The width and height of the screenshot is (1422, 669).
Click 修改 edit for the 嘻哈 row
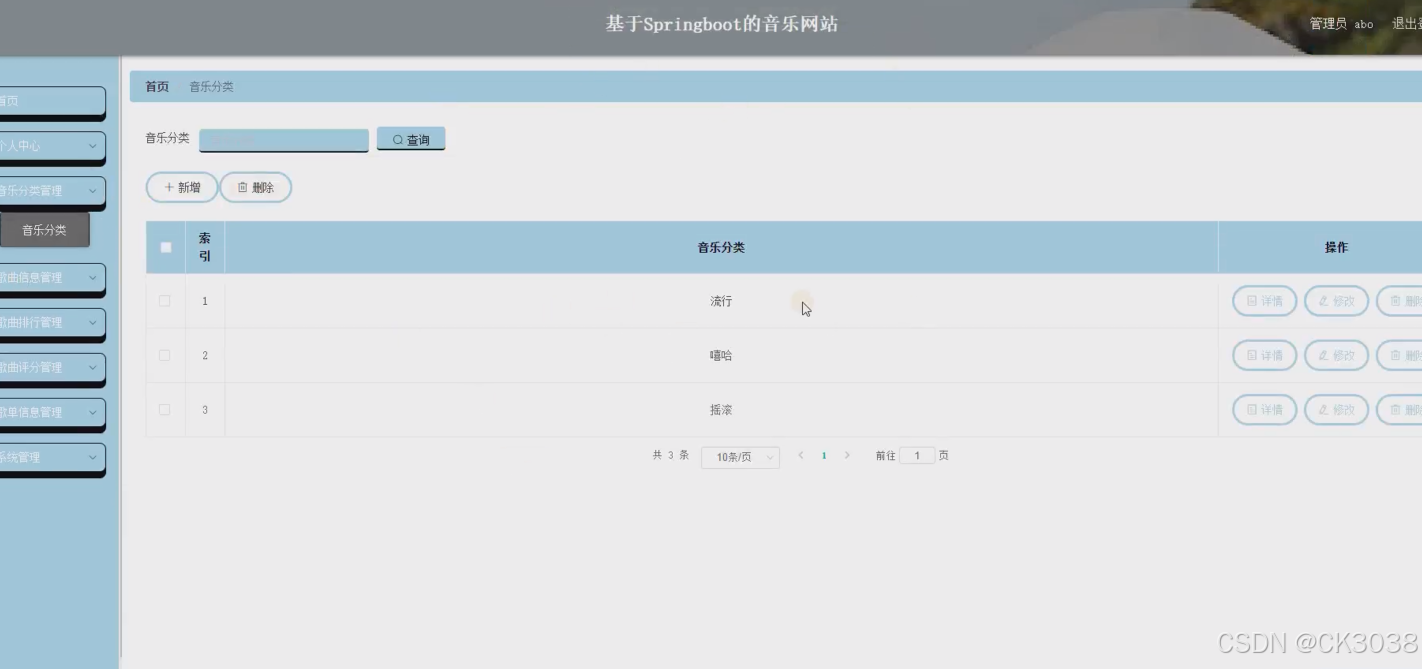click(1336, 355)
